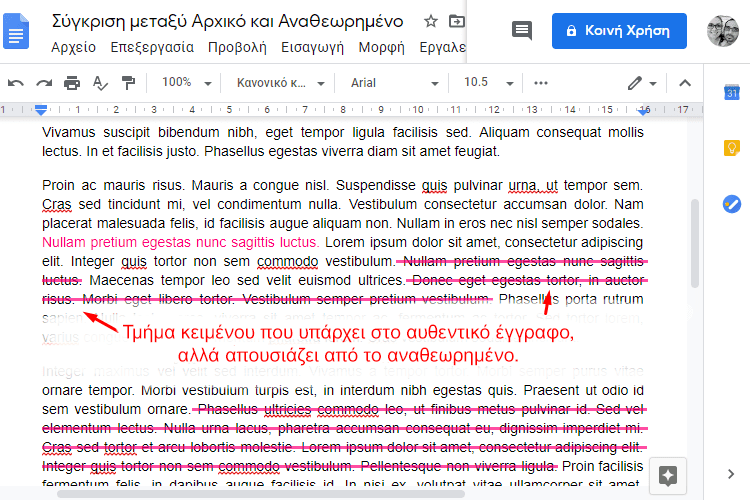Click text 'ornare tempor. Morbi vestibulum'
Image resolution: width=750 pixels, height=500 pixels.
147,390
